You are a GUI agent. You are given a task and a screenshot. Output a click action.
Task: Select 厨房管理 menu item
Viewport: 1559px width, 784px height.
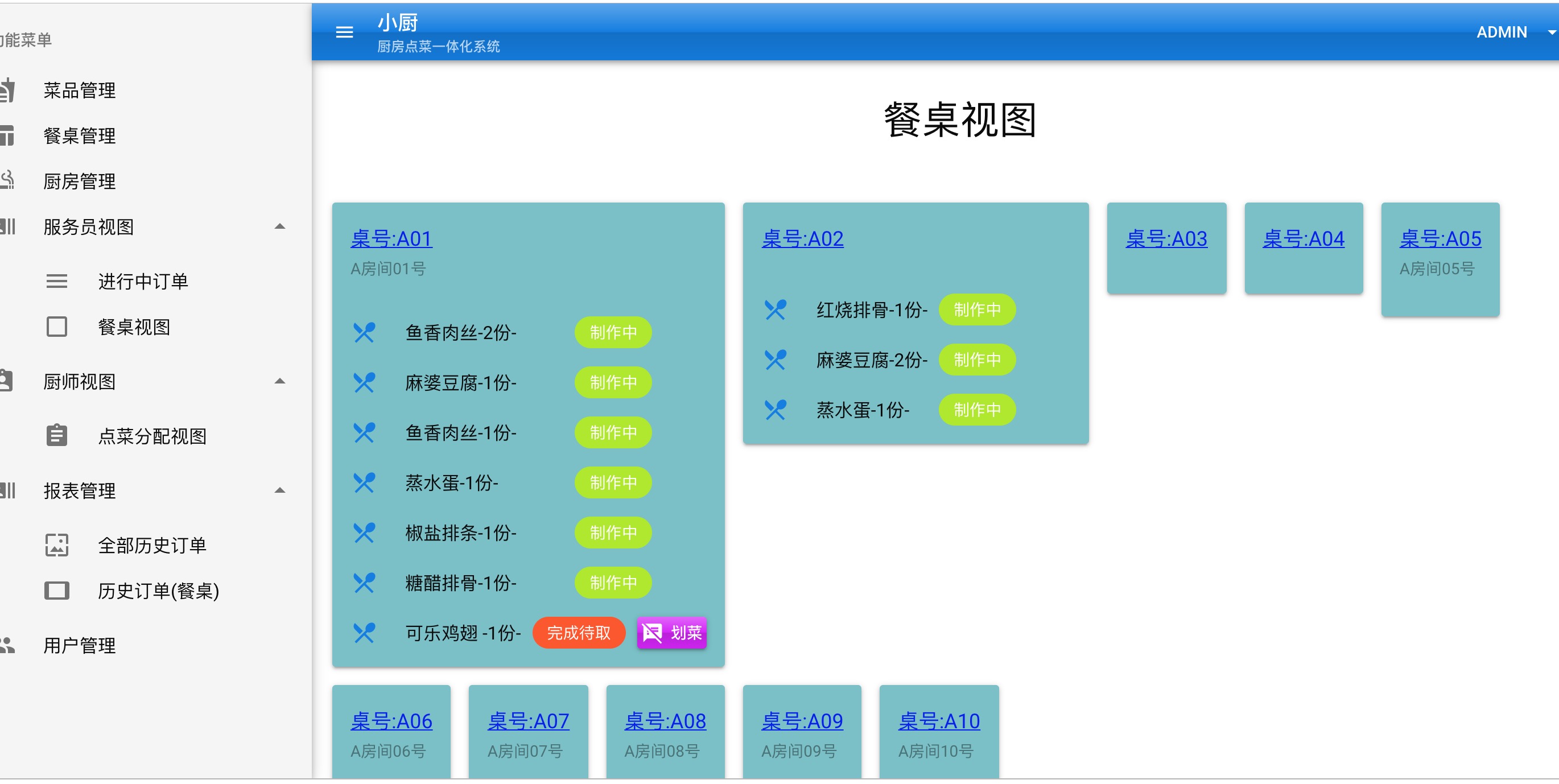tap(79, 181)
